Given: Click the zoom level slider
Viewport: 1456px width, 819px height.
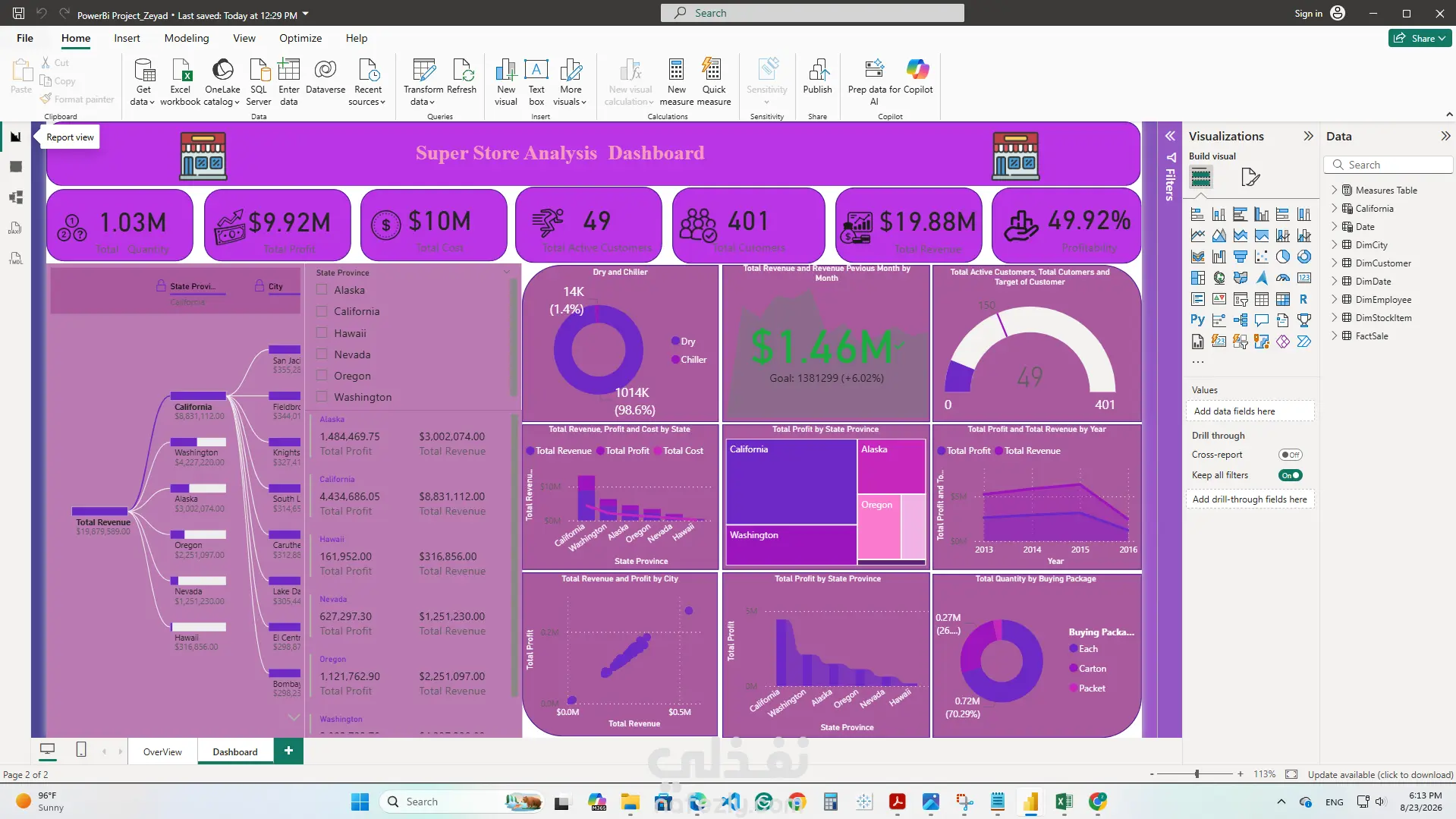Looking at the screenshot, I should click(x=1197, y=774).
